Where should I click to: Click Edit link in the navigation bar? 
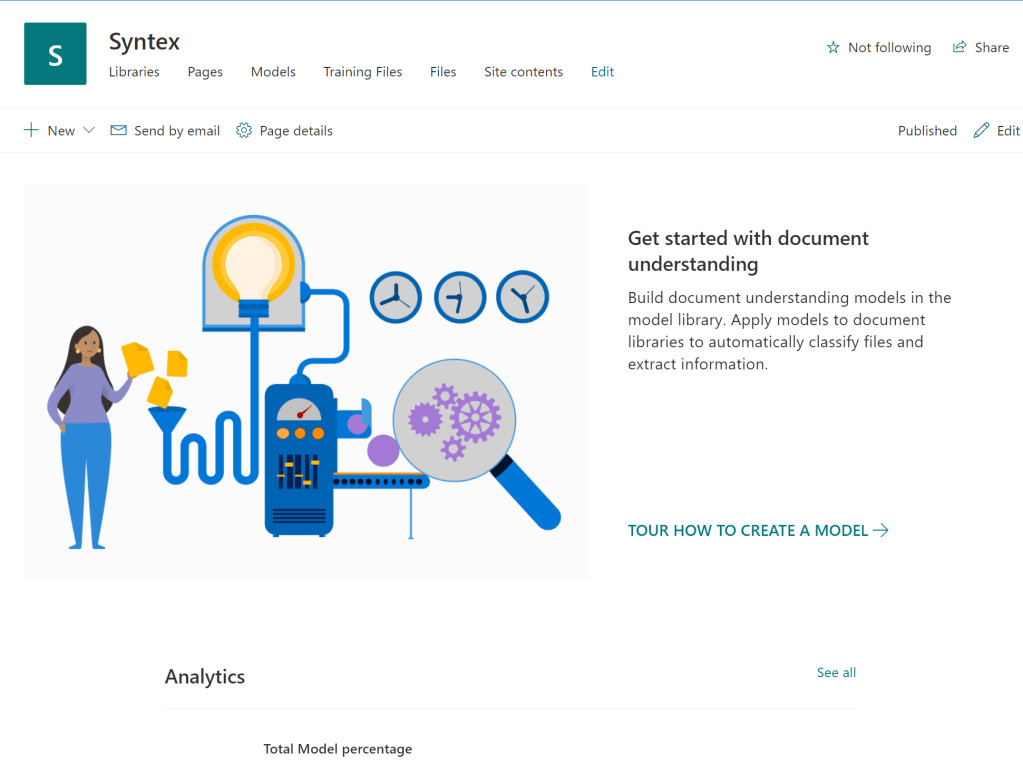pyautogui.click(x=602, y=72)
